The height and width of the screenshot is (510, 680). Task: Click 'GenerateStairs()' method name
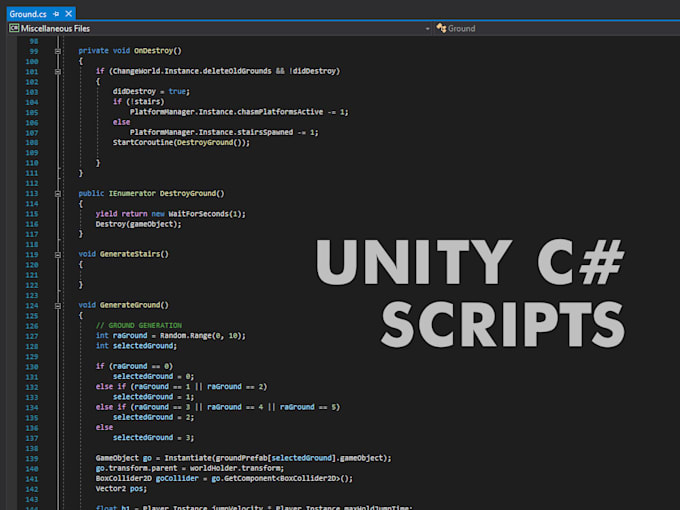(x=134, y=254)
